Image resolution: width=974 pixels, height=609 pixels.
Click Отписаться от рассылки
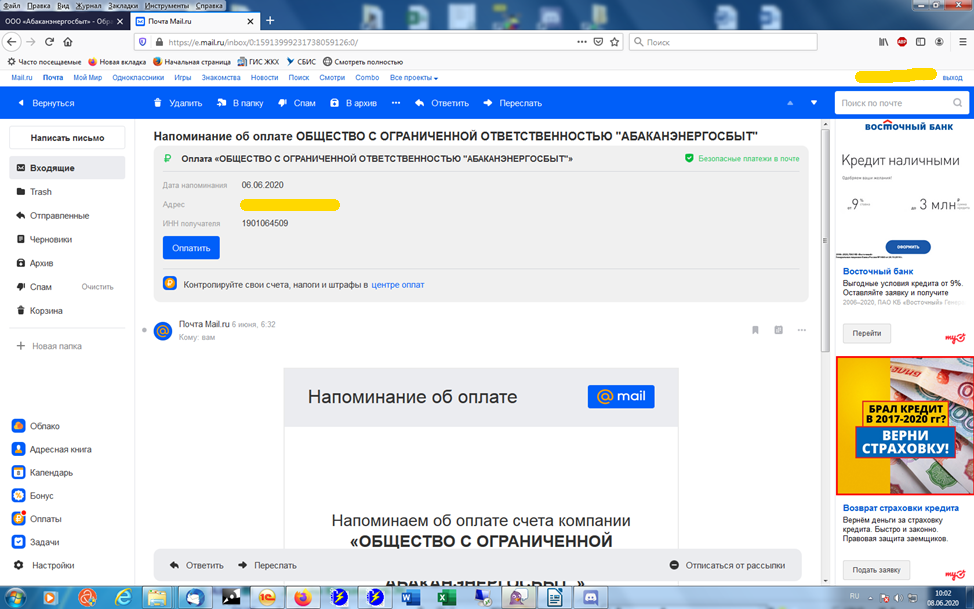pos(727,566)
